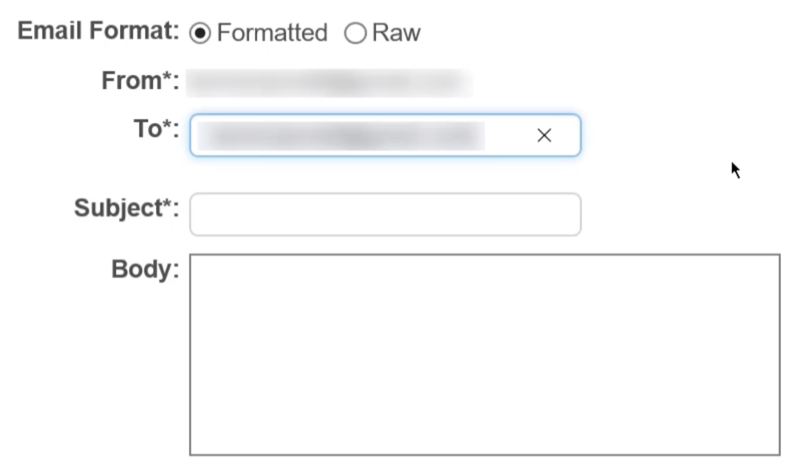Click the 'Subject*:' field label
Screen dimensions: 802x473
(126, 210)
